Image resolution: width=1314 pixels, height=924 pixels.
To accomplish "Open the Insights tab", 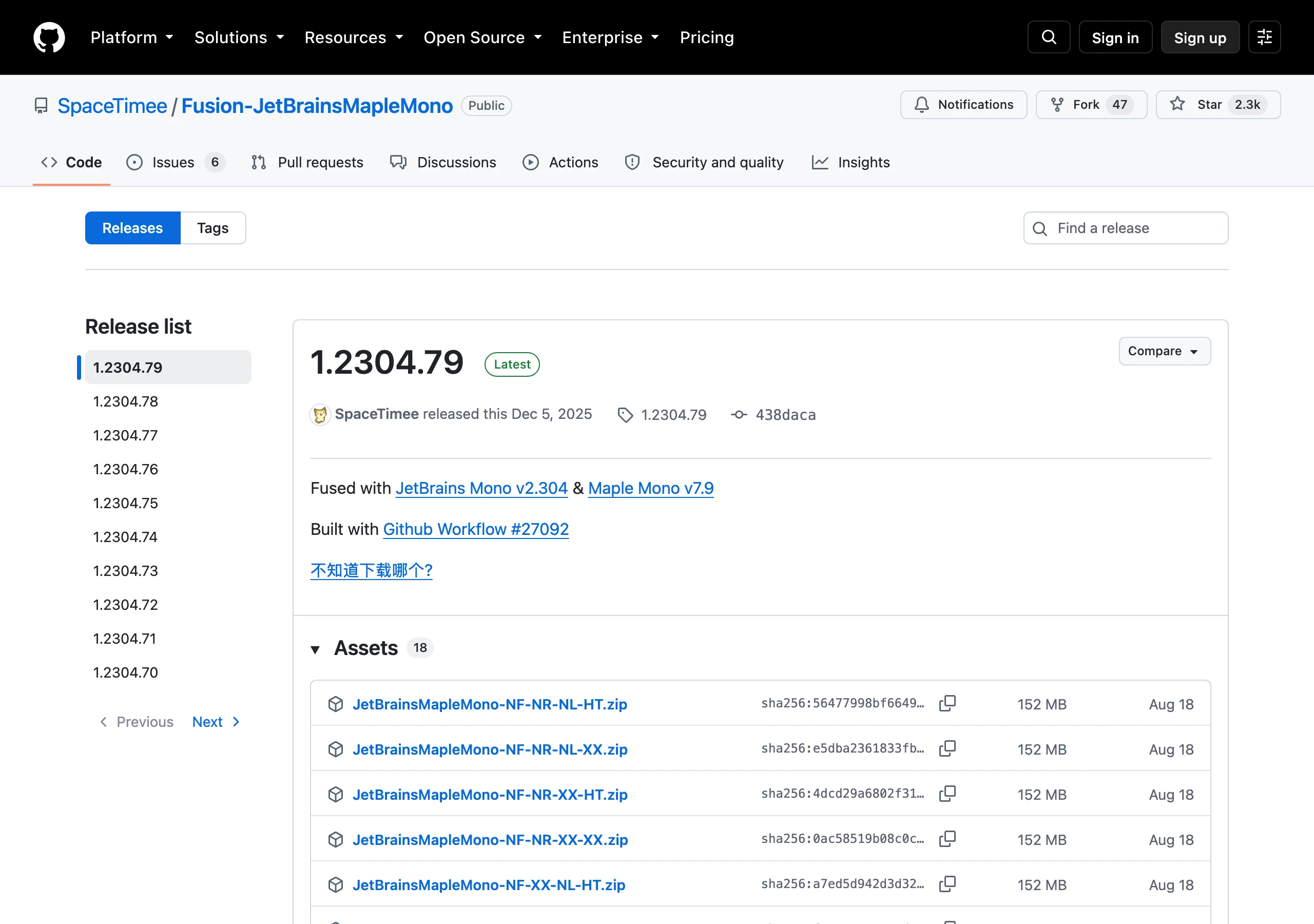I will click(x=851, y=163).
